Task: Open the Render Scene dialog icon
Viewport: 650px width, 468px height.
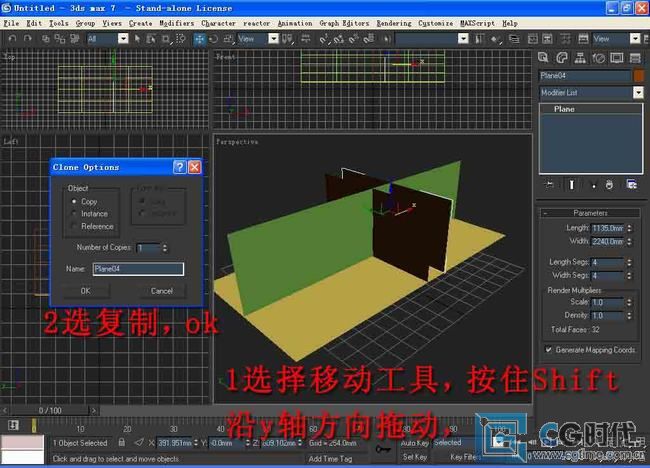Action: [583, 39]
